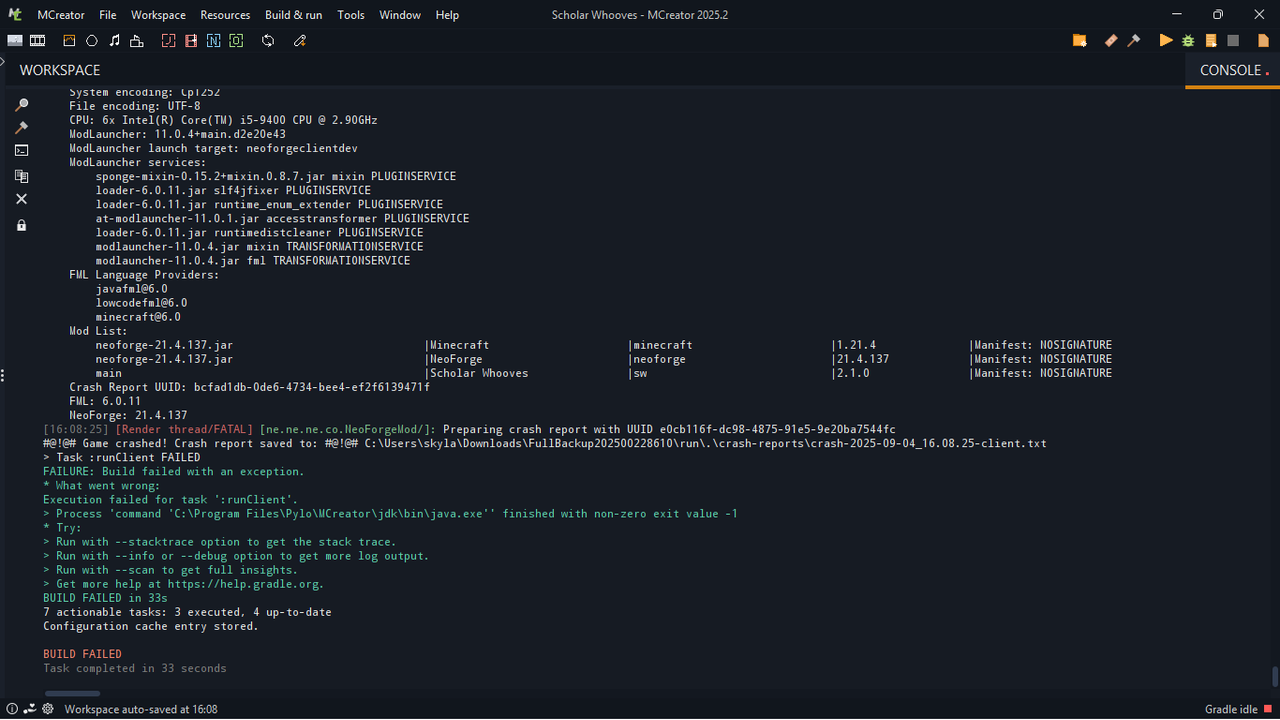Viewport: 1280px width, 720px height.
Task: Click the vertical console scrollbar thumb
Action: (x=1274, y=676)
